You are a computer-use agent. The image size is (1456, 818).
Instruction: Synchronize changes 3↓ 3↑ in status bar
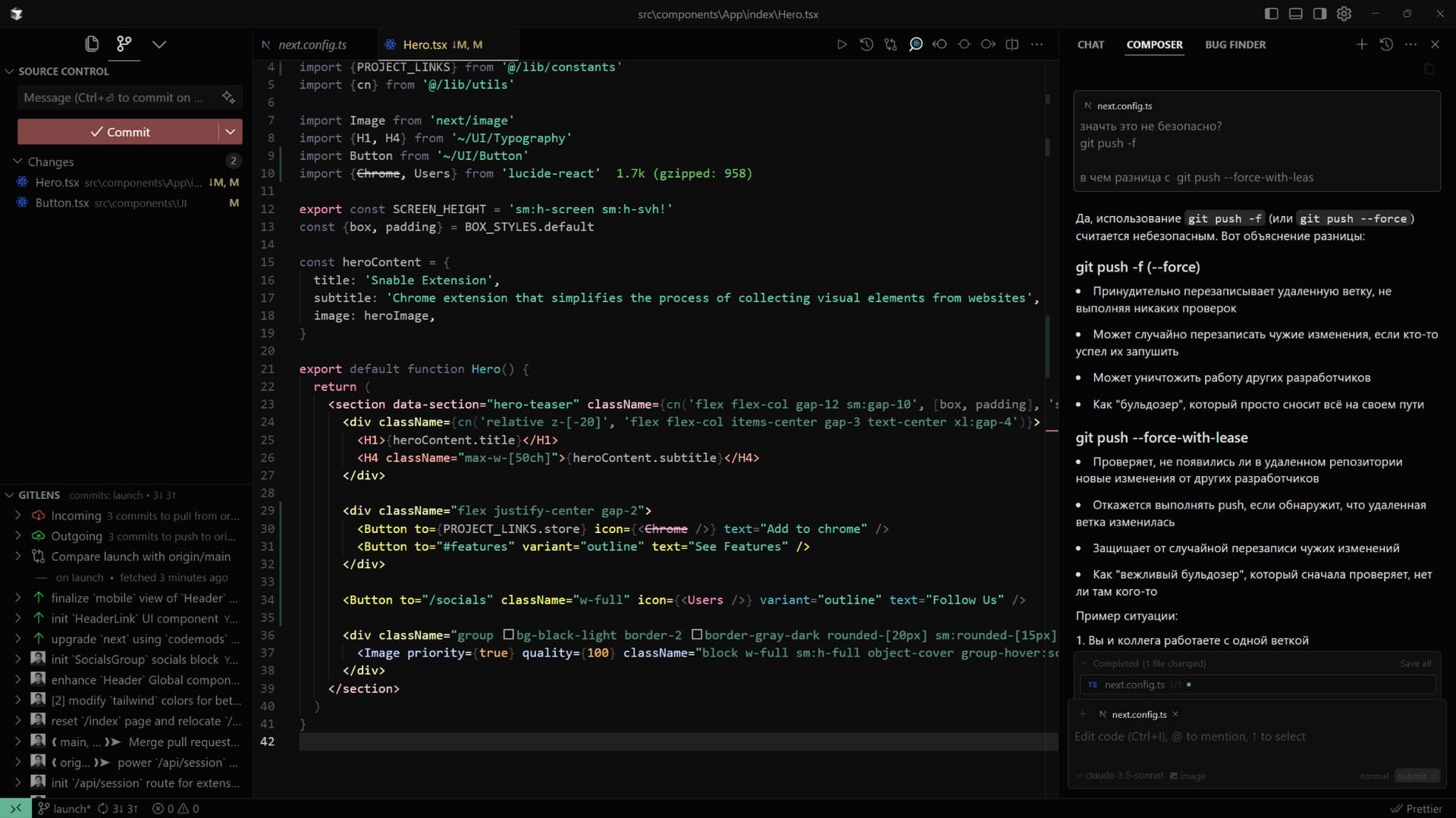[x=118, y=808]
